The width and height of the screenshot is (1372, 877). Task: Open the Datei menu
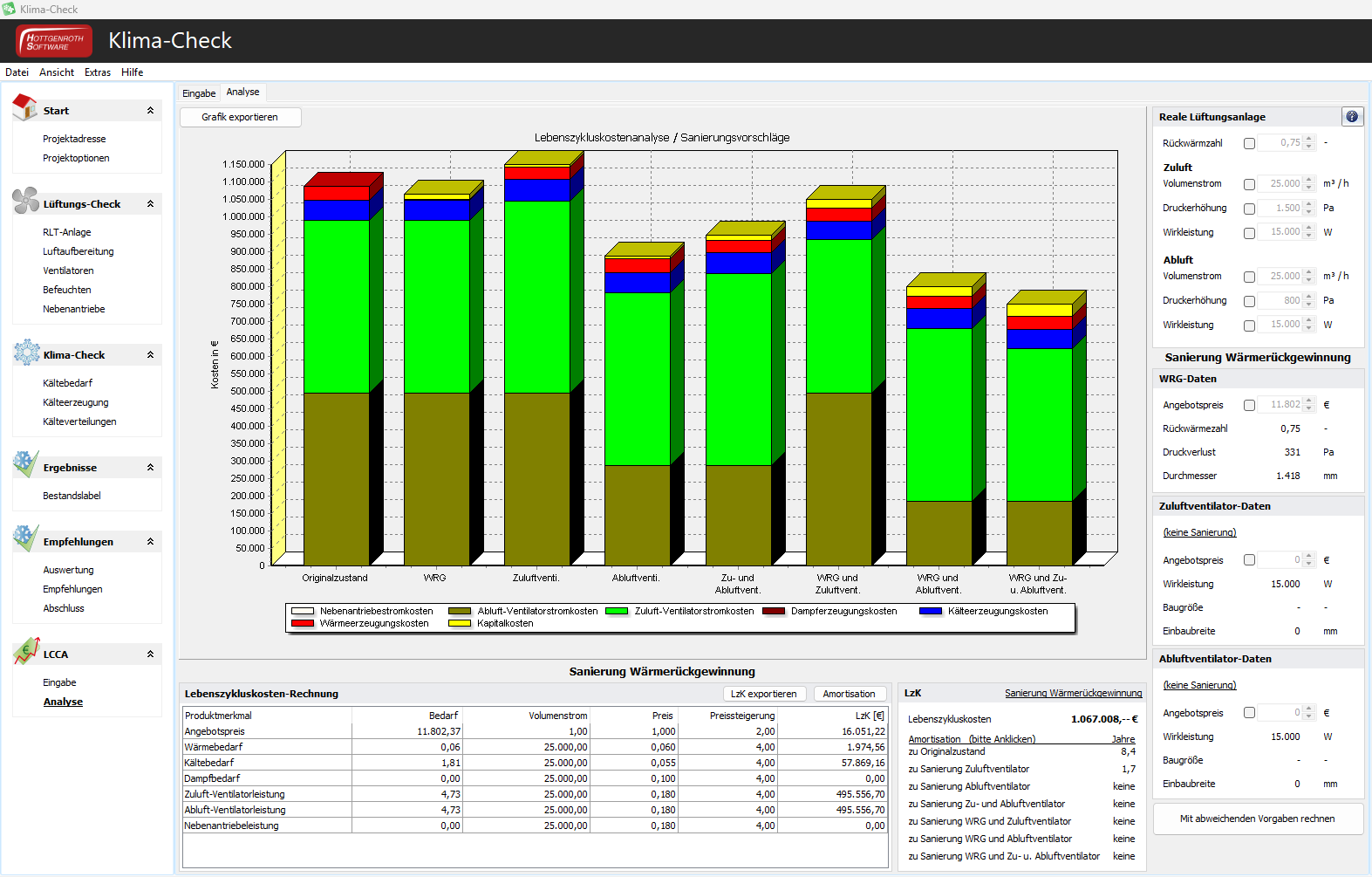[x=17, y=72]
